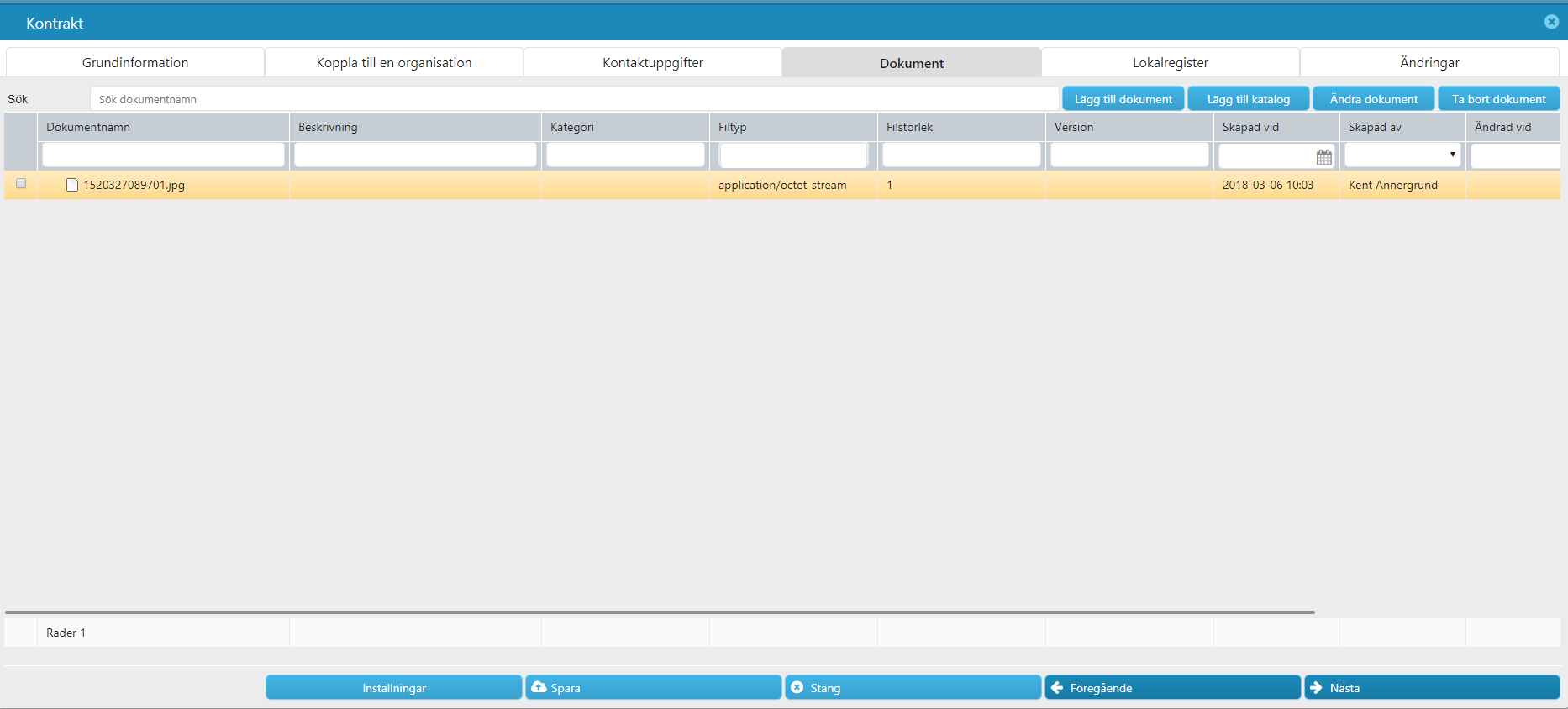
Task: Click Lägg till dokument button
Action: tap(1123, 99)
